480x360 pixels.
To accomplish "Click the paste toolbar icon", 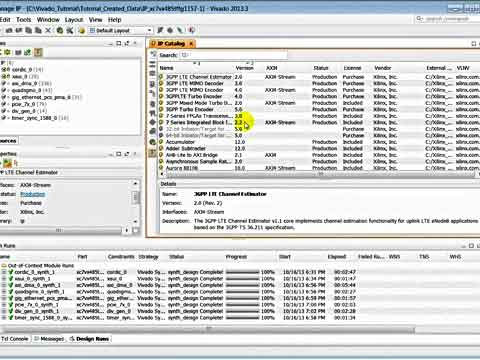I will [38, 31].
